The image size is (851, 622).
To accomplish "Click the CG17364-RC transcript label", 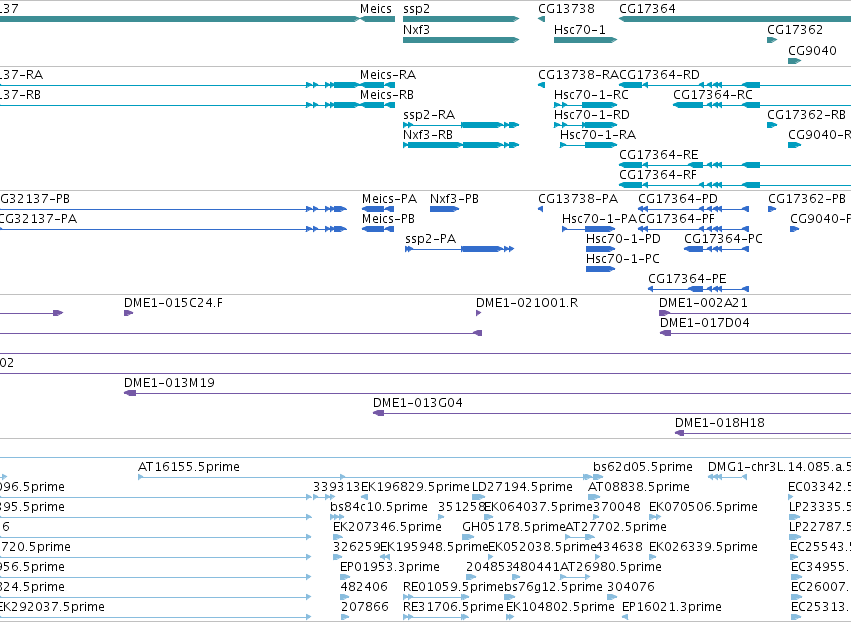I will click(x=713, y=94).
